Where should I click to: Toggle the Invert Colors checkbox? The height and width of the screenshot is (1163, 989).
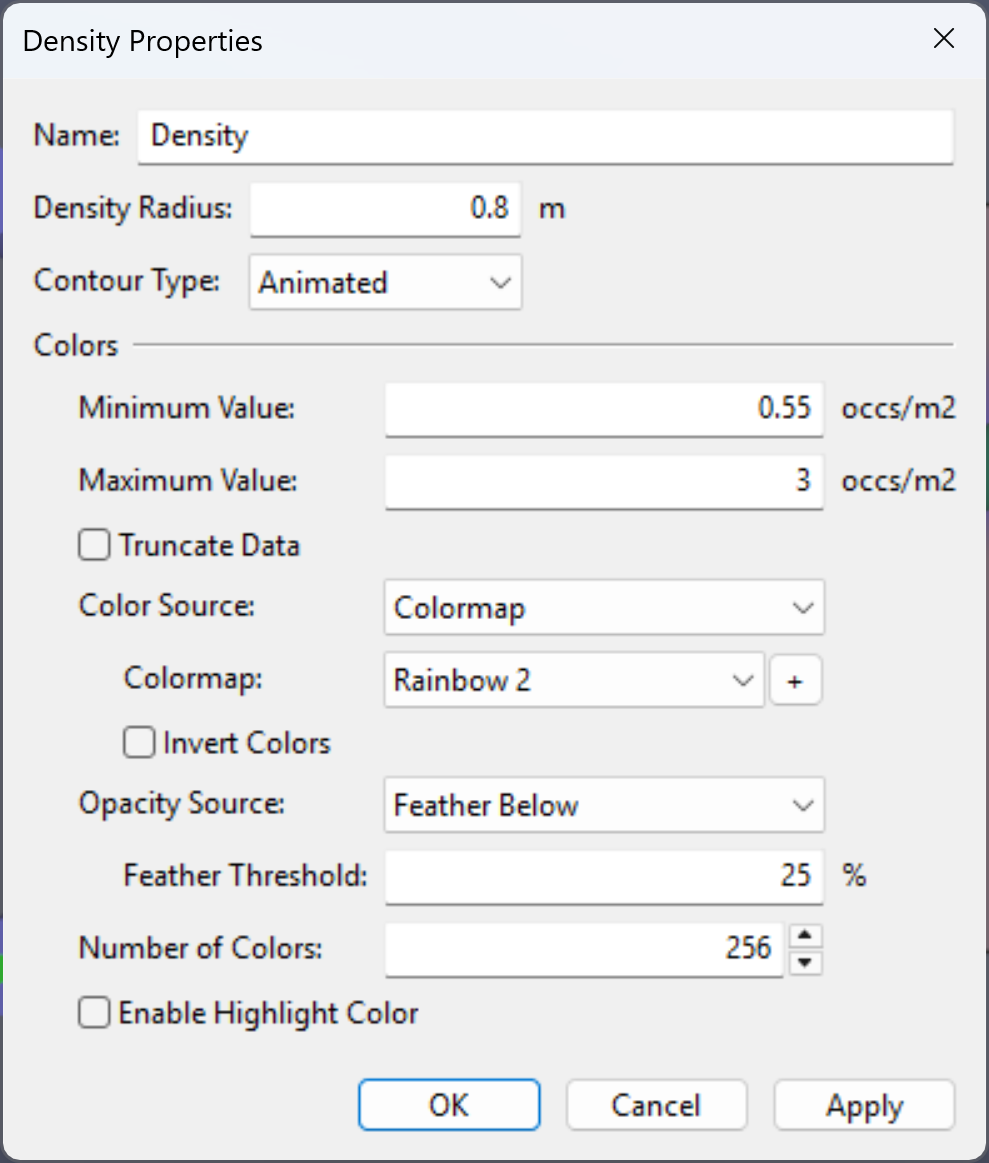point(139,742)
